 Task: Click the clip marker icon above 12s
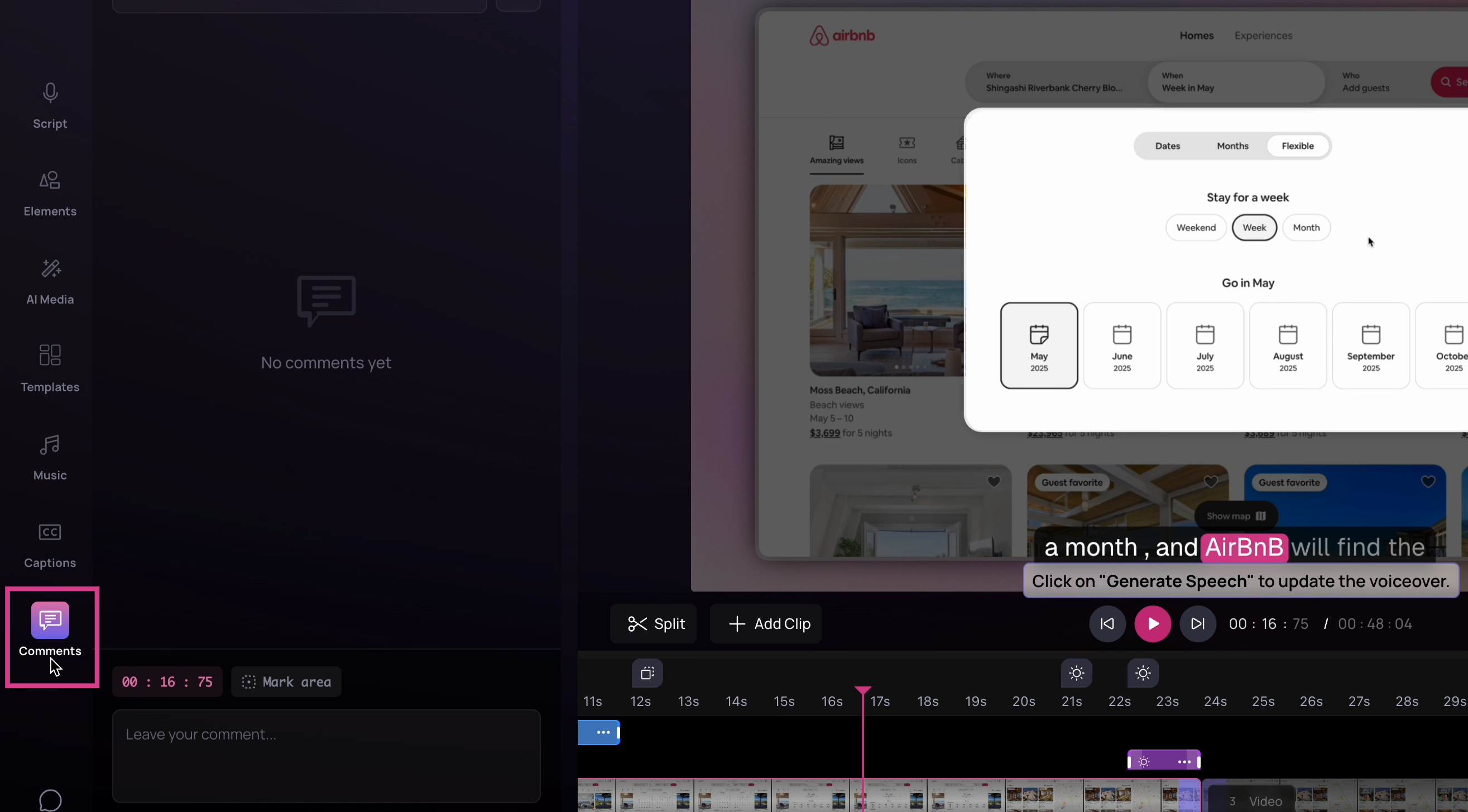647,673
